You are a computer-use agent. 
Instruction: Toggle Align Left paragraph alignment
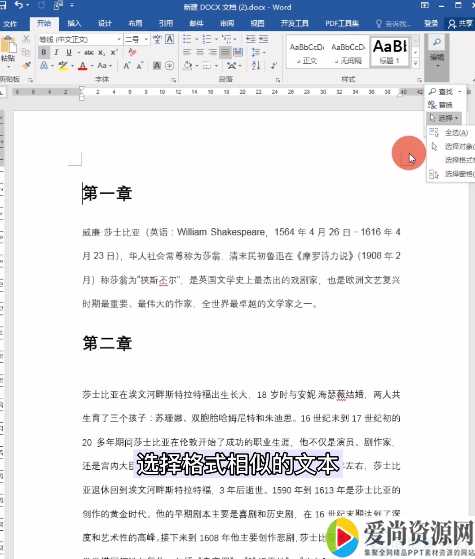click(187, 52)
